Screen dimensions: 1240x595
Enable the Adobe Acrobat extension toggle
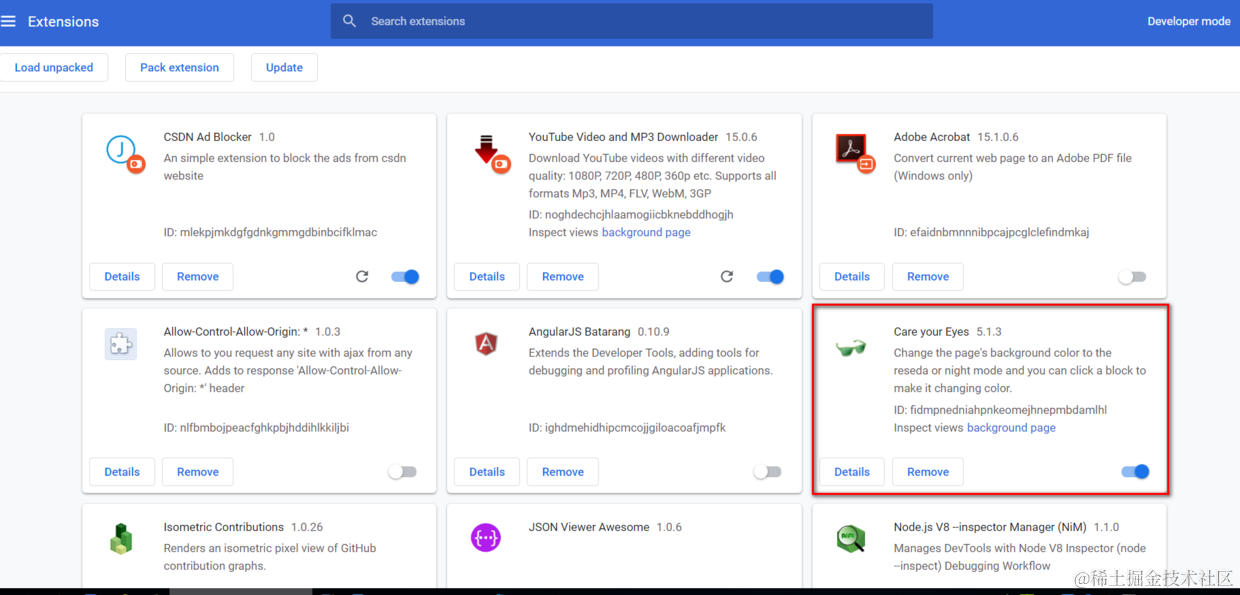pos(1132,277)
